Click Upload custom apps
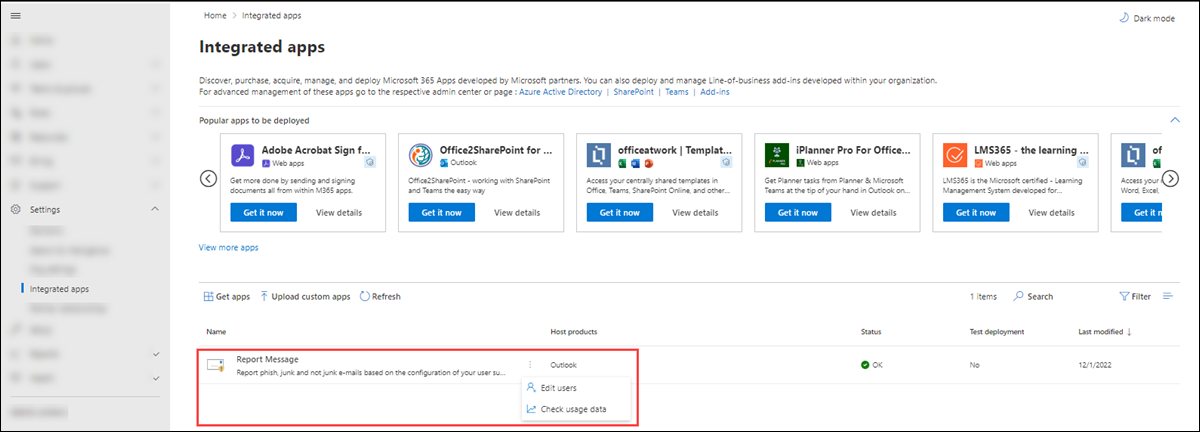 pos(304,297)
